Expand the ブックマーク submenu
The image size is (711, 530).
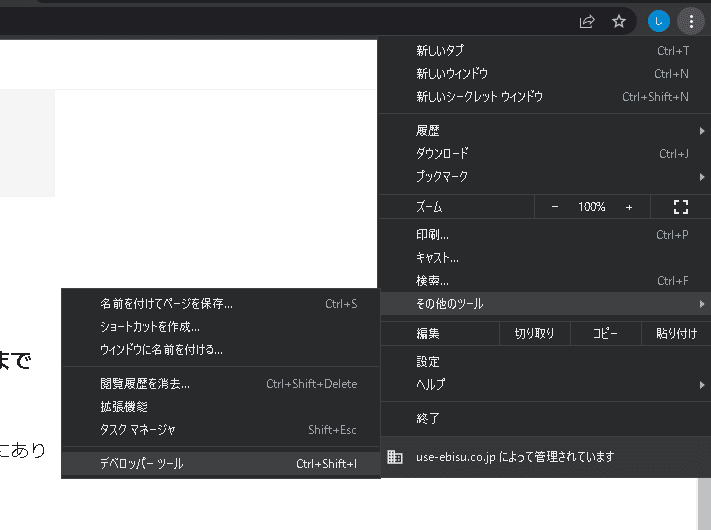pyautogui.click(x=544, y=176)
